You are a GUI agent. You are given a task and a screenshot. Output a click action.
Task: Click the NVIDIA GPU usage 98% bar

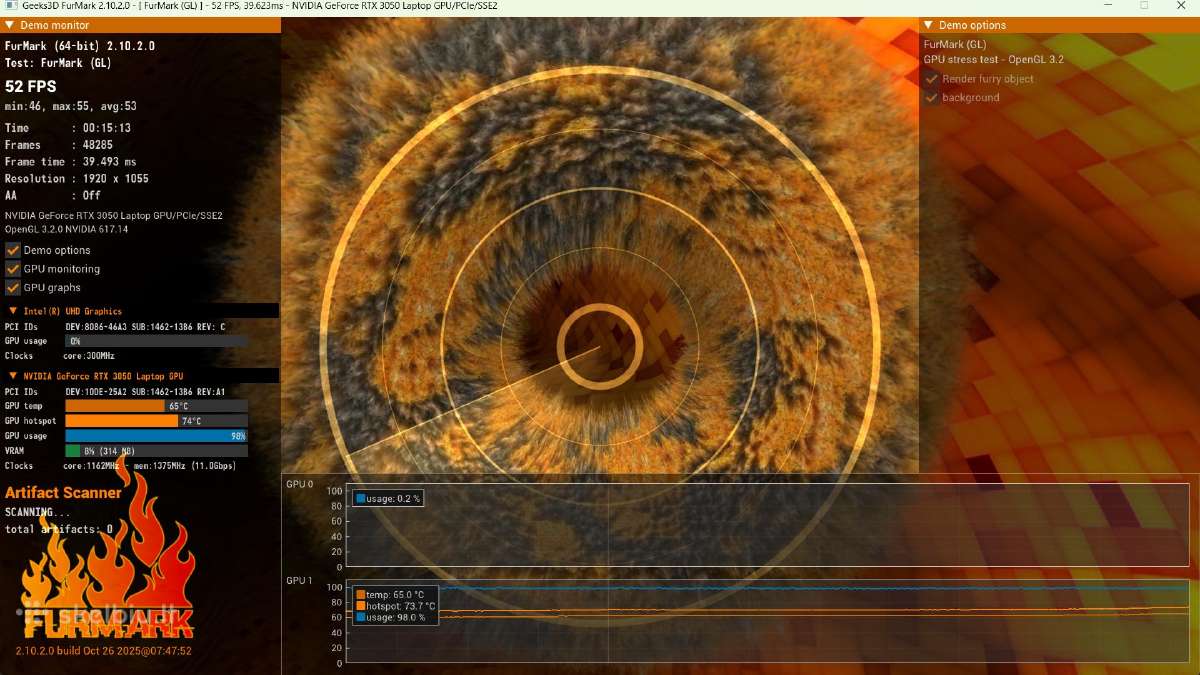(156, 436)
